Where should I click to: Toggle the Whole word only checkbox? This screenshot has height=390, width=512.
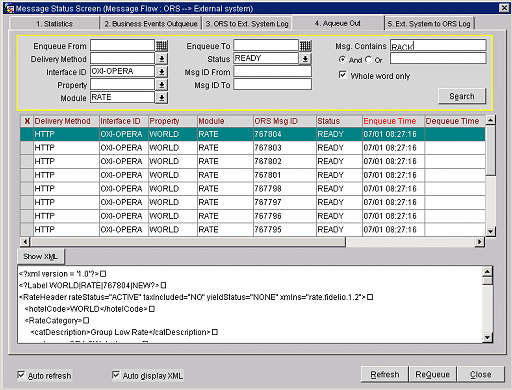[342, 75]
